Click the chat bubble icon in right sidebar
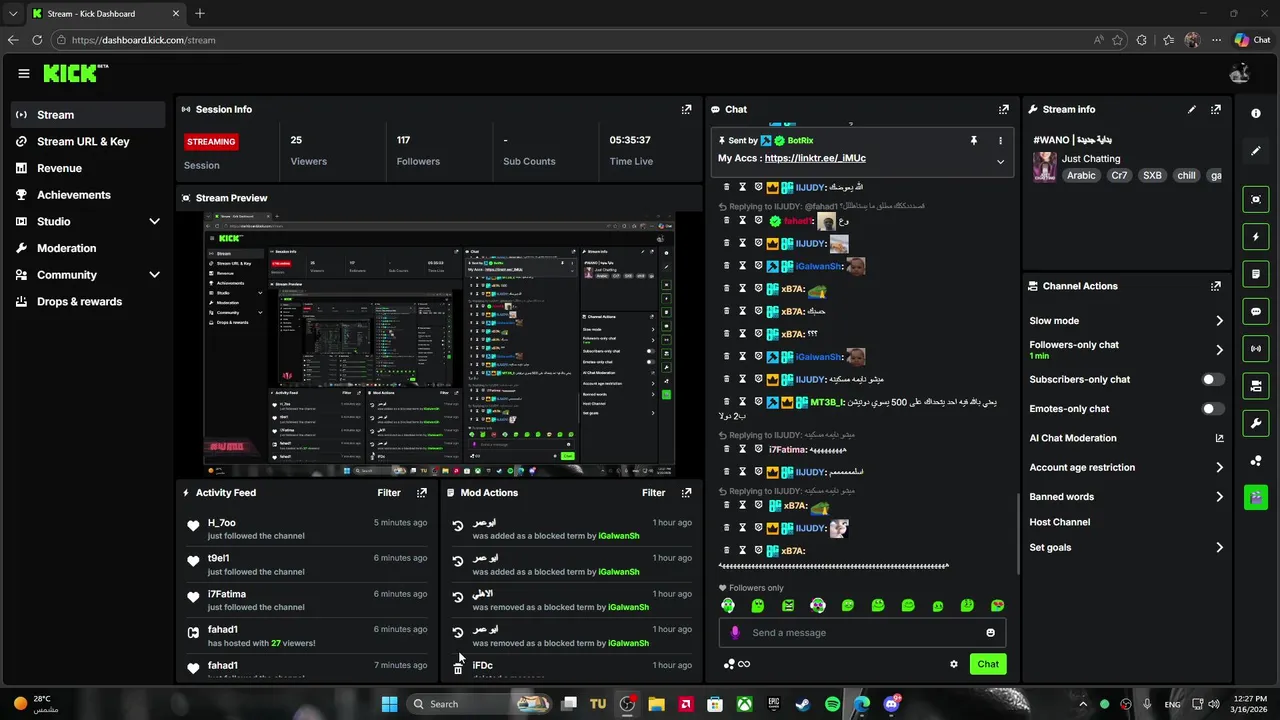 click(1256, 312)
